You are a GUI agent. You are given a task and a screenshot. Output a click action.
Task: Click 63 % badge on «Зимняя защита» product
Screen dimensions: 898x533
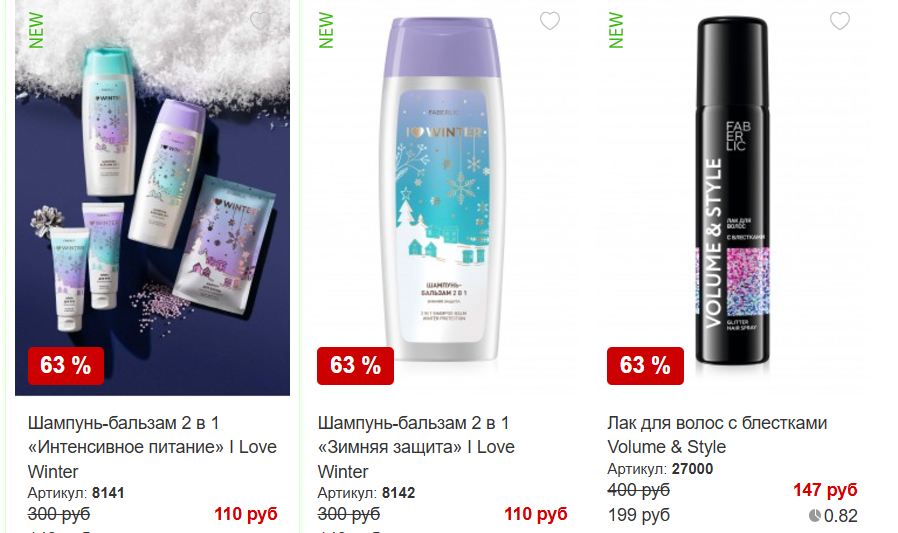(356, 365)
